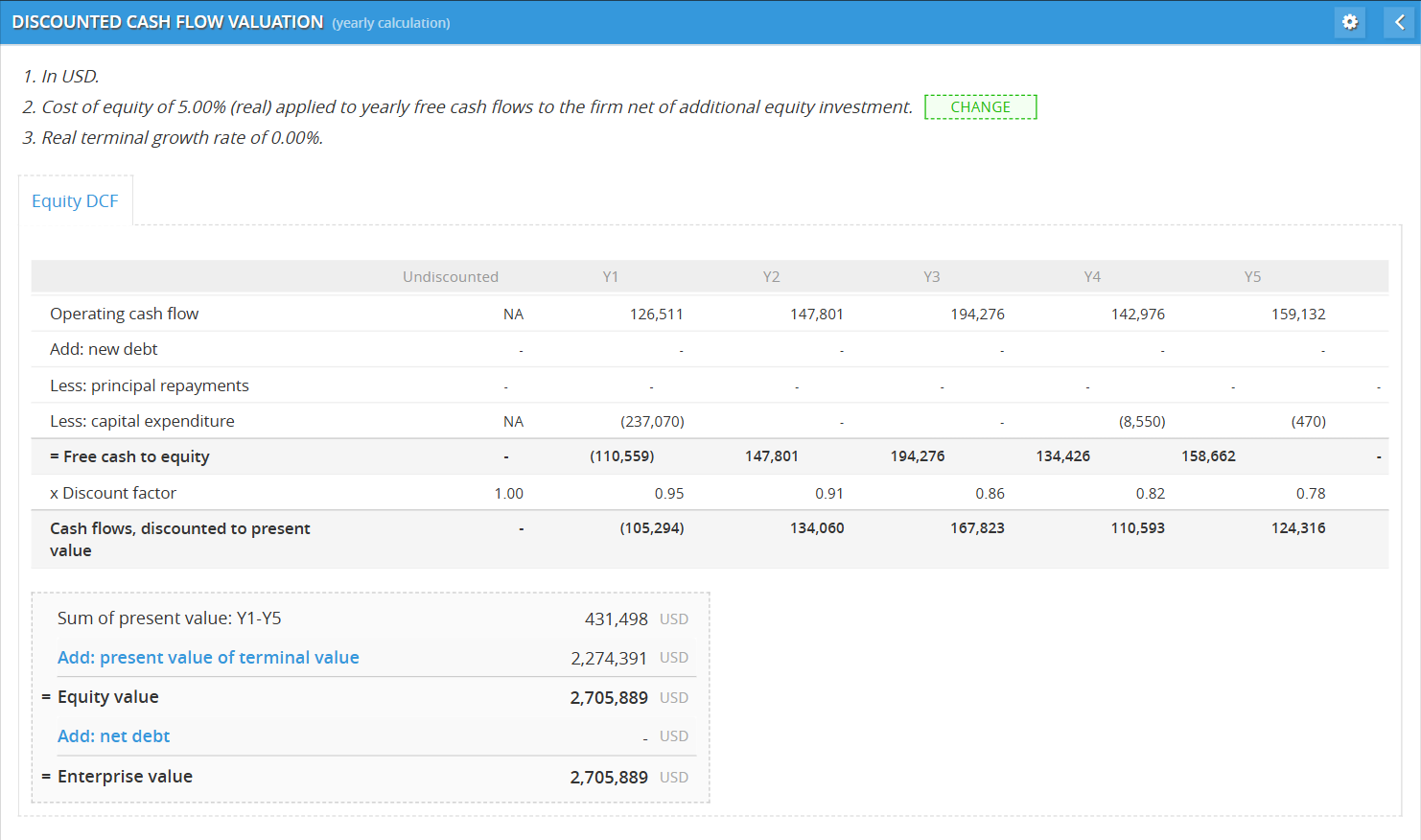The height and width of the screenshot is (840, 1421).
Task: Select the Operating cash flow row label
Action: (x=125, y=314)
